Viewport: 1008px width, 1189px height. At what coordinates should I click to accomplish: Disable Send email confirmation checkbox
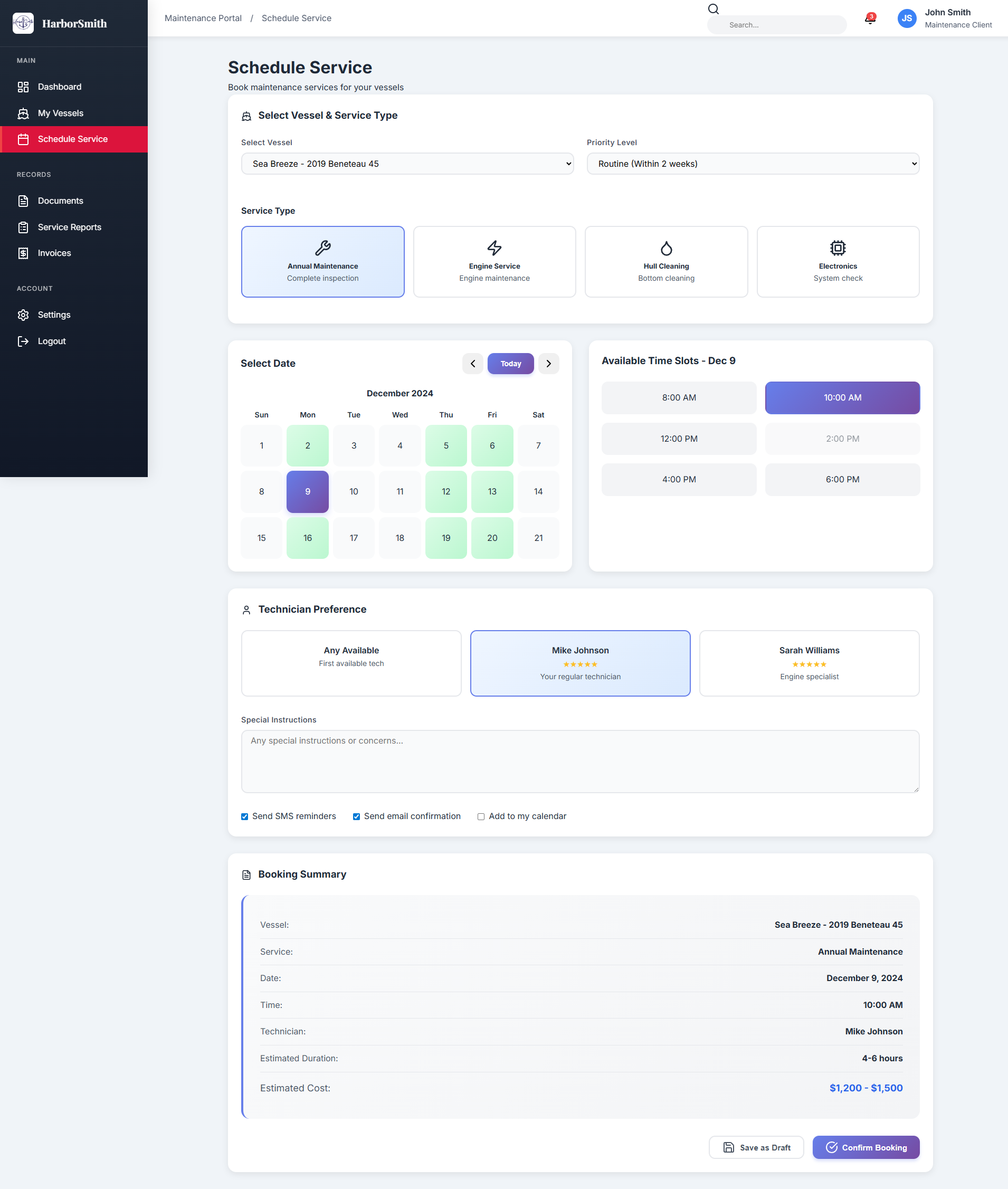click(x=357, y=816)
